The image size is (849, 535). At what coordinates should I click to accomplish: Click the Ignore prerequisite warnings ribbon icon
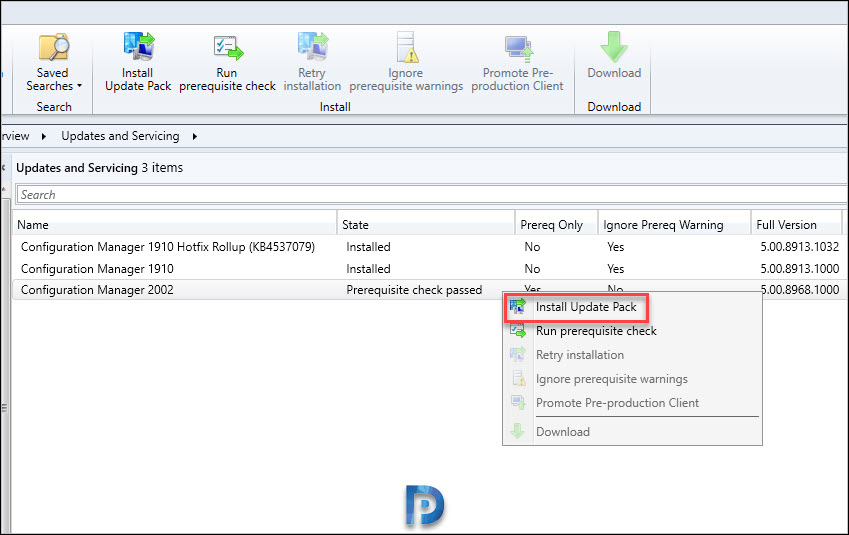click(x=407, y=47)
